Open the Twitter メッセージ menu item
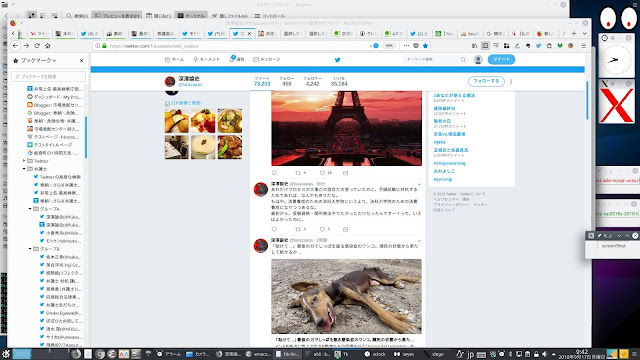 click(x=267, y=60)
